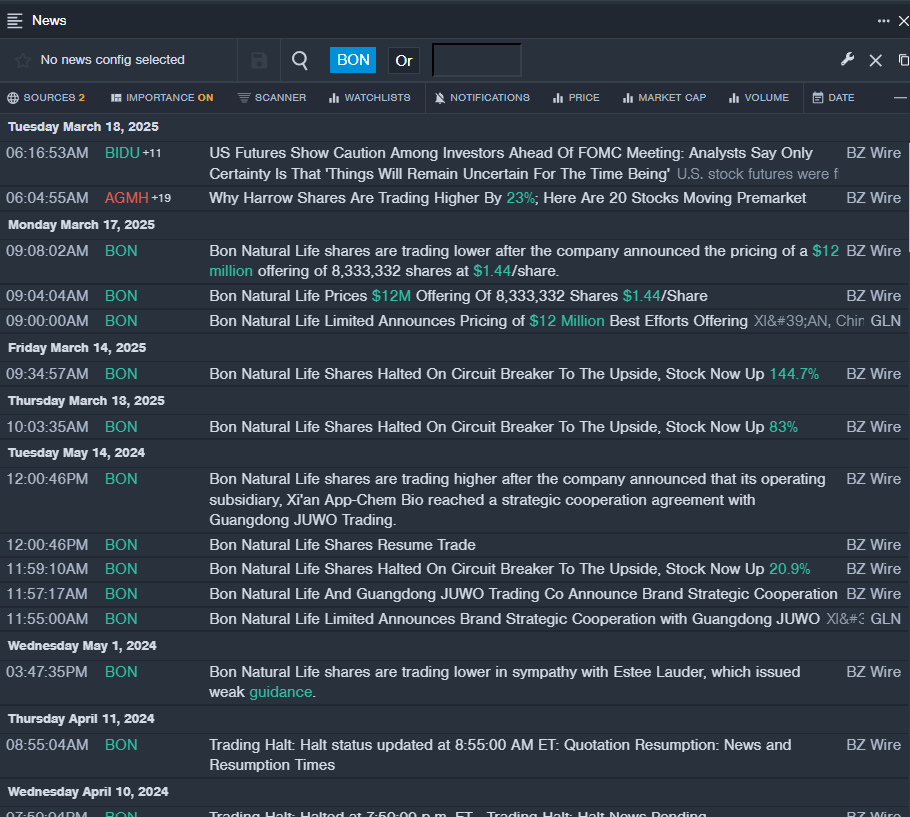This screenshot has width=910, height=817.
Task: Open the Watchlists filter dropdown
Action: 368,98
